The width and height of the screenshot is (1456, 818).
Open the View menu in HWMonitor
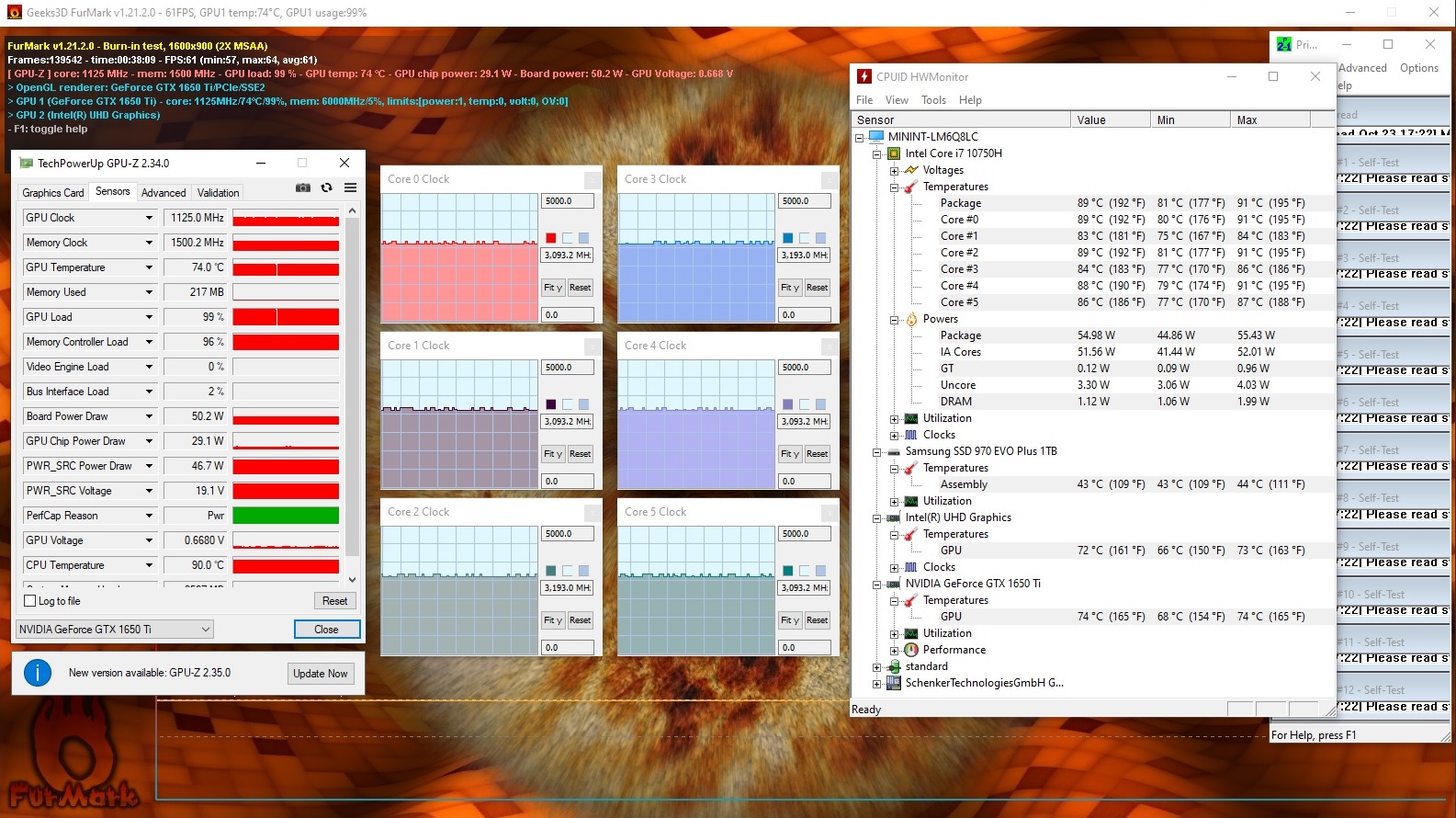pos(897,100)
